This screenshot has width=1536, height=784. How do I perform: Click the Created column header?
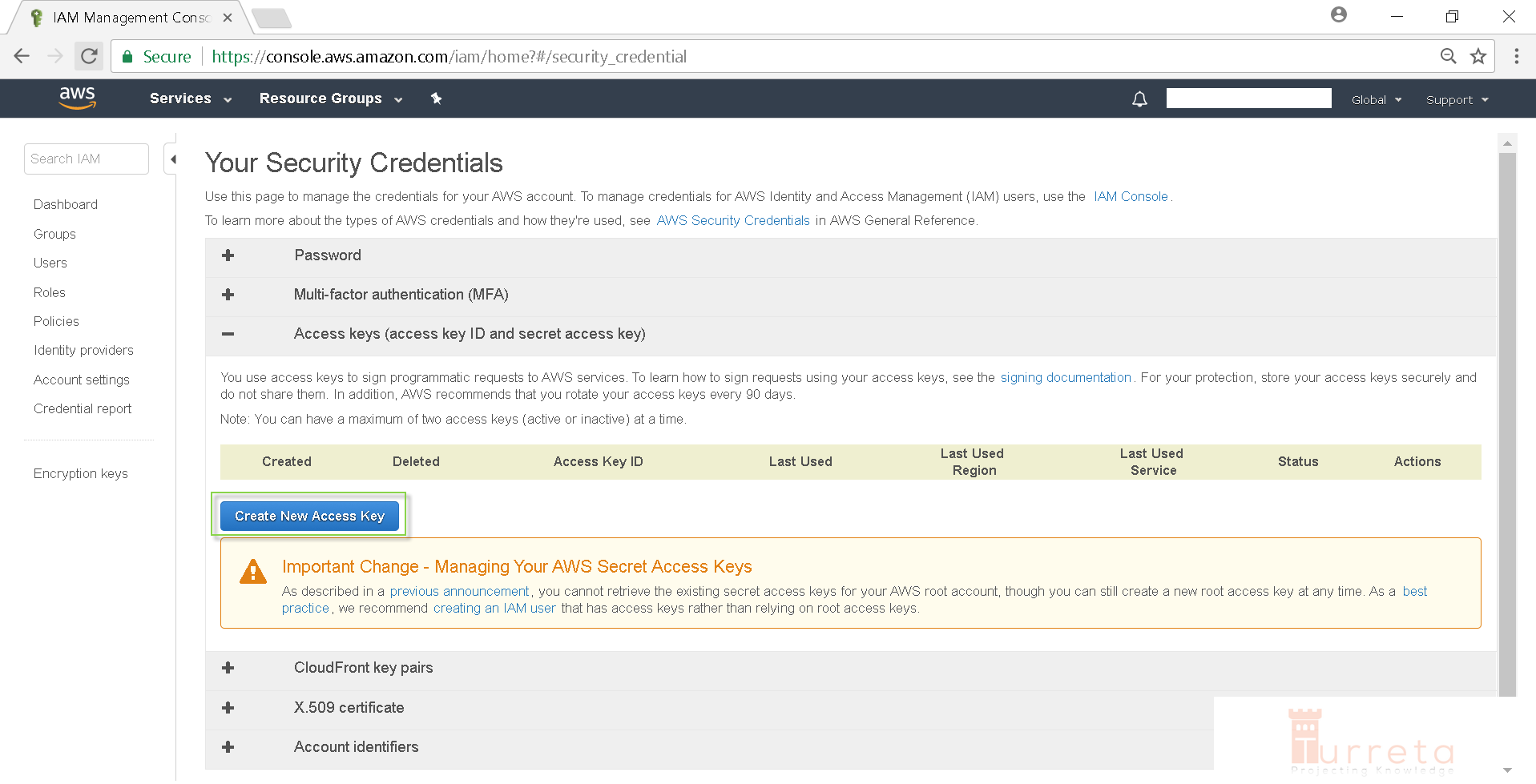tap(287, 461)
